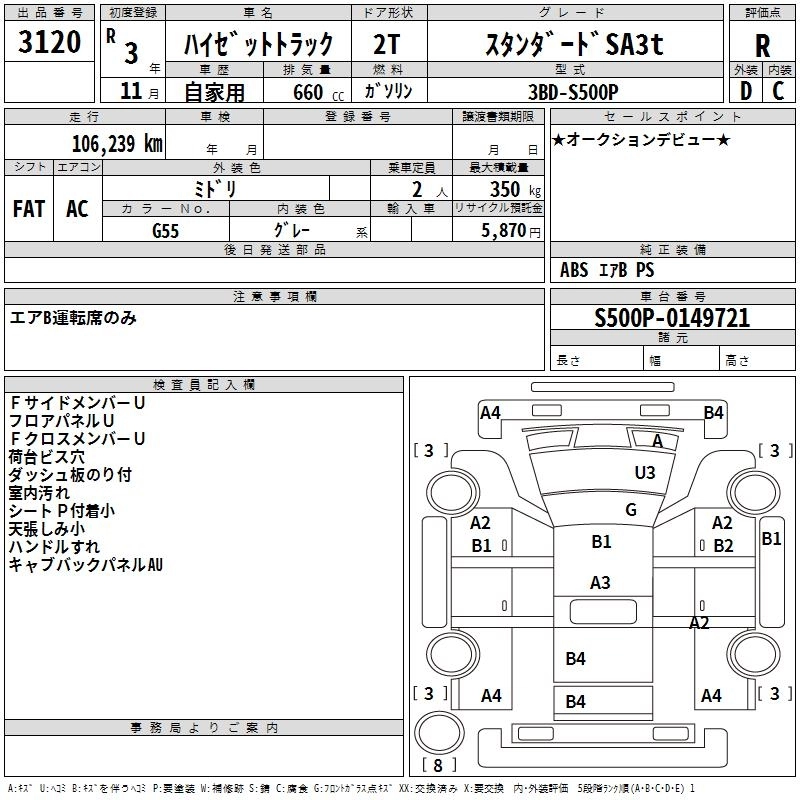Click the [8] marker below the diagram

click(x=438, y=765)
